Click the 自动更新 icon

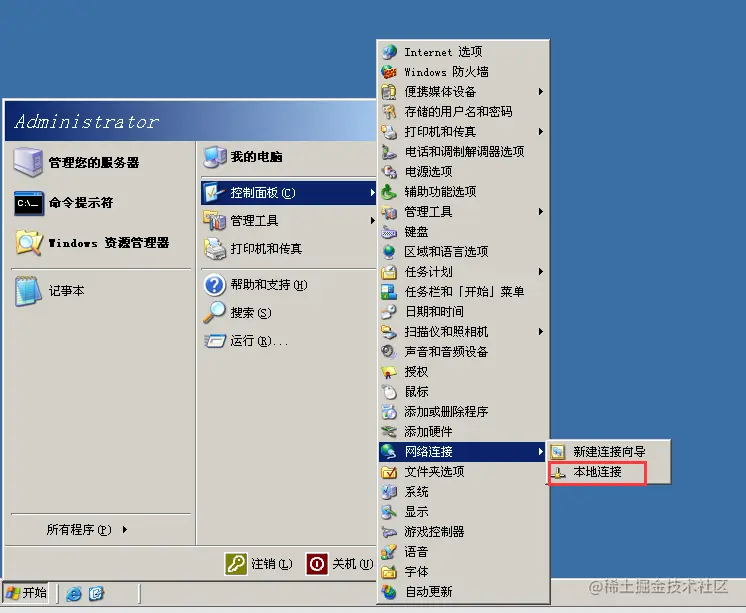point(389,592)
